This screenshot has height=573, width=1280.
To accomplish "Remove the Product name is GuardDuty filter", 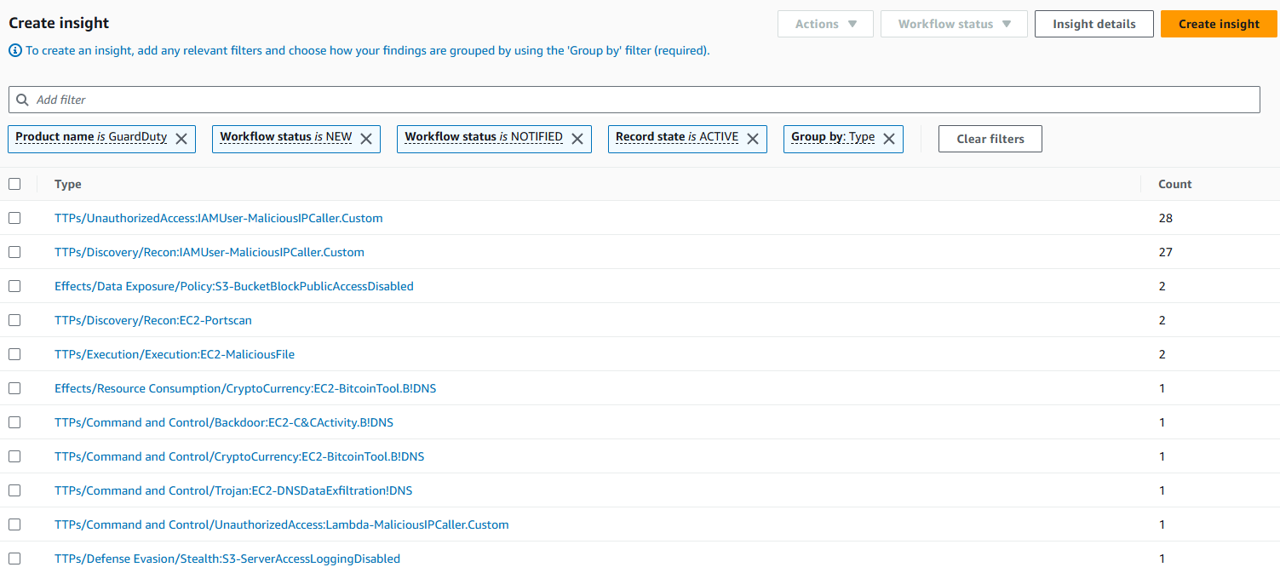I will pyautogui.click(x=181, y=139).
